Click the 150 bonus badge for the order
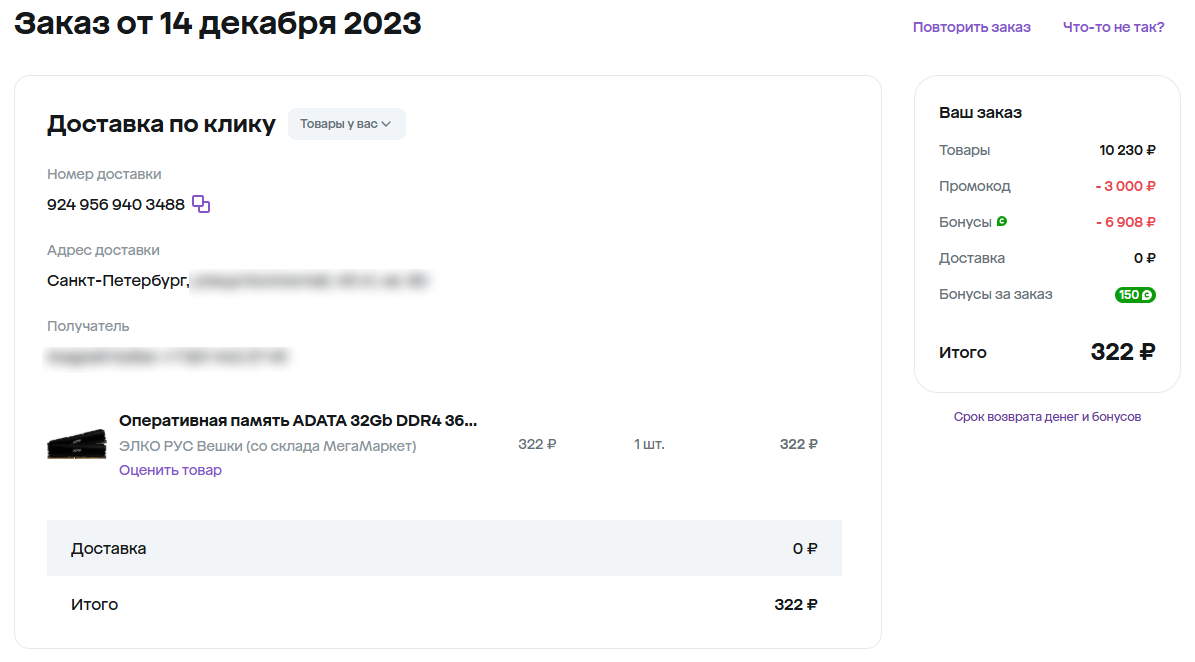The width and height of the screenshot is (1195, 662). click(1135, 295)
